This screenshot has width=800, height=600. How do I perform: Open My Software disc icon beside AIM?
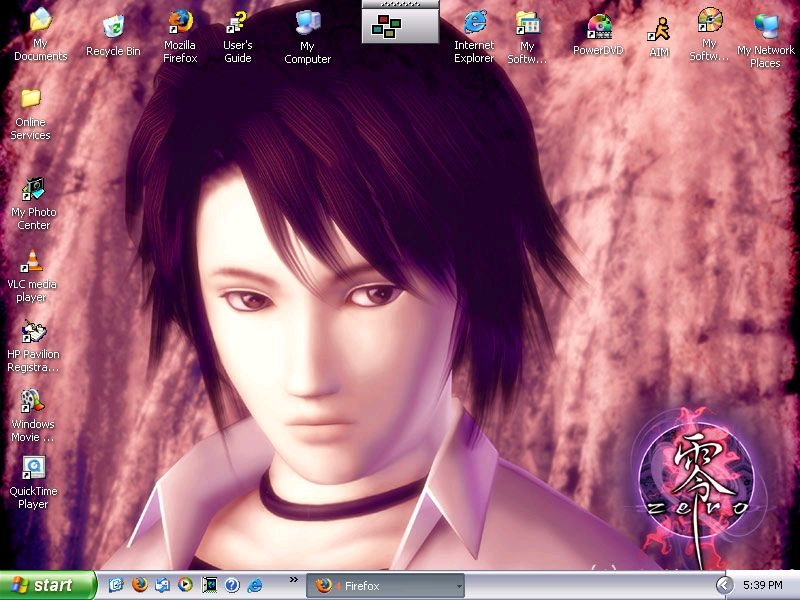point(709,35)
